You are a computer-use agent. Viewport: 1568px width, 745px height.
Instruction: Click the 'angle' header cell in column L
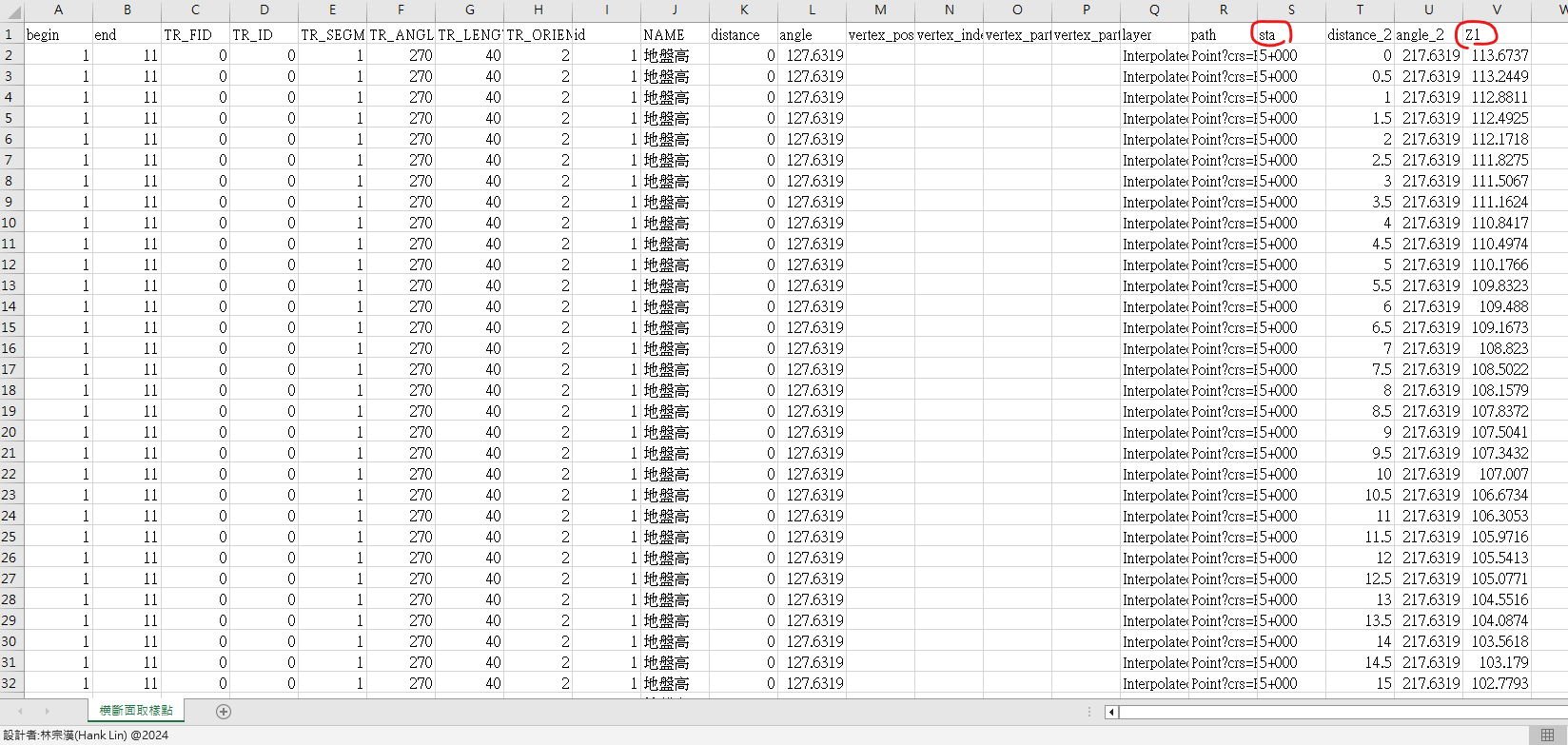pos(812,34)
